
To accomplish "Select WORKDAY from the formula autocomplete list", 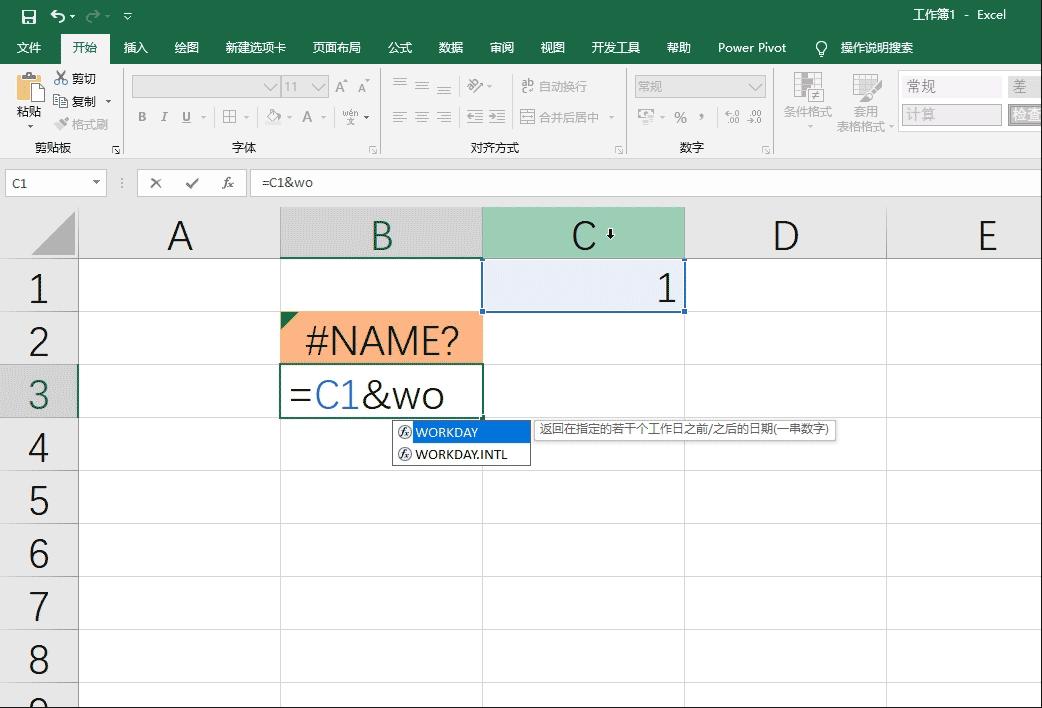I will click(x=444, y=431).
